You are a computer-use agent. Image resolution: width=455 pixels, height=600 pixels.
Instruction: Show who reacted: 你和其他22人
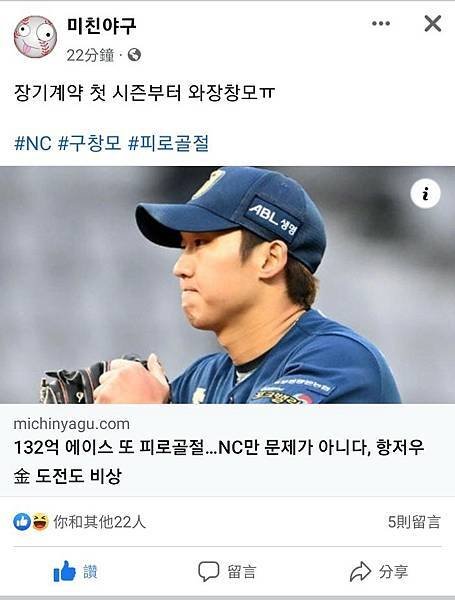tap(99, 522)
